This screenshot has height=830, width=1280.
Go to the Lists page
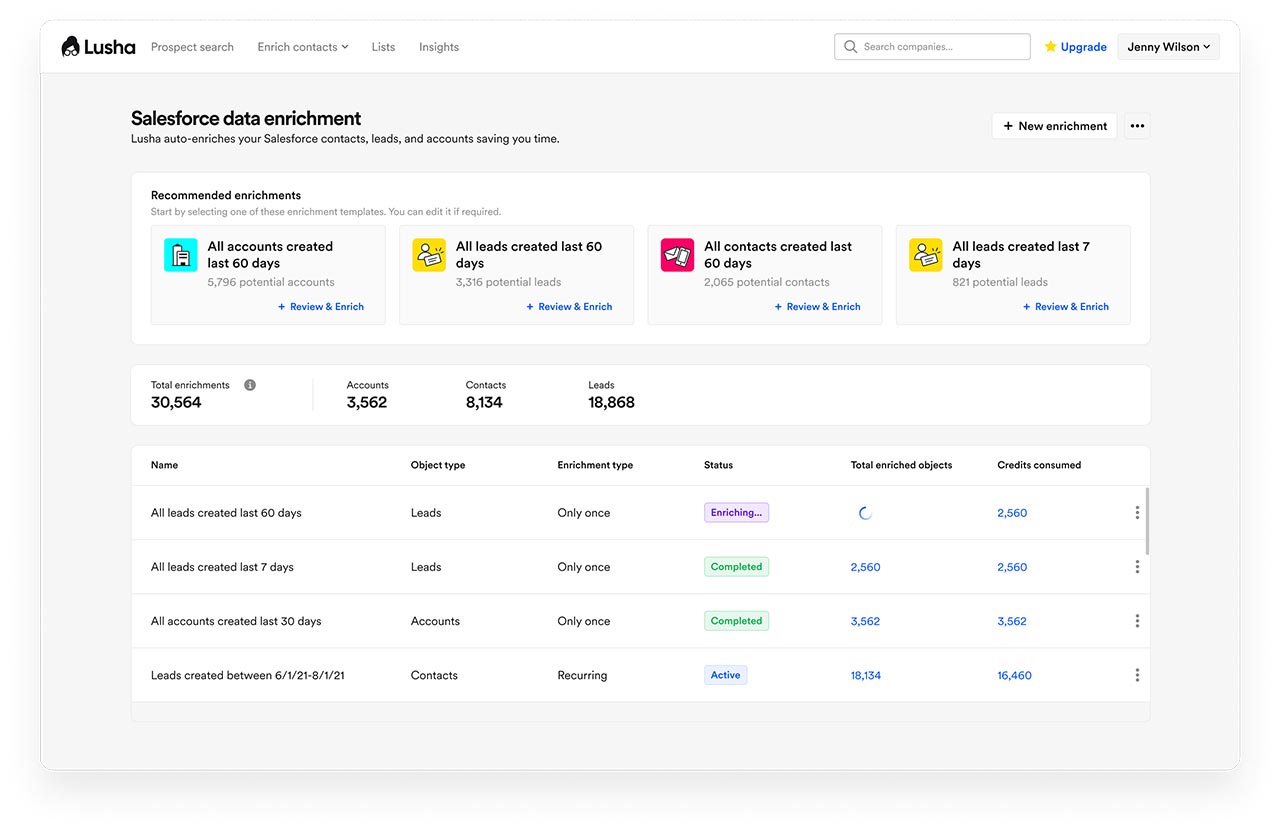tap(383, 47)
